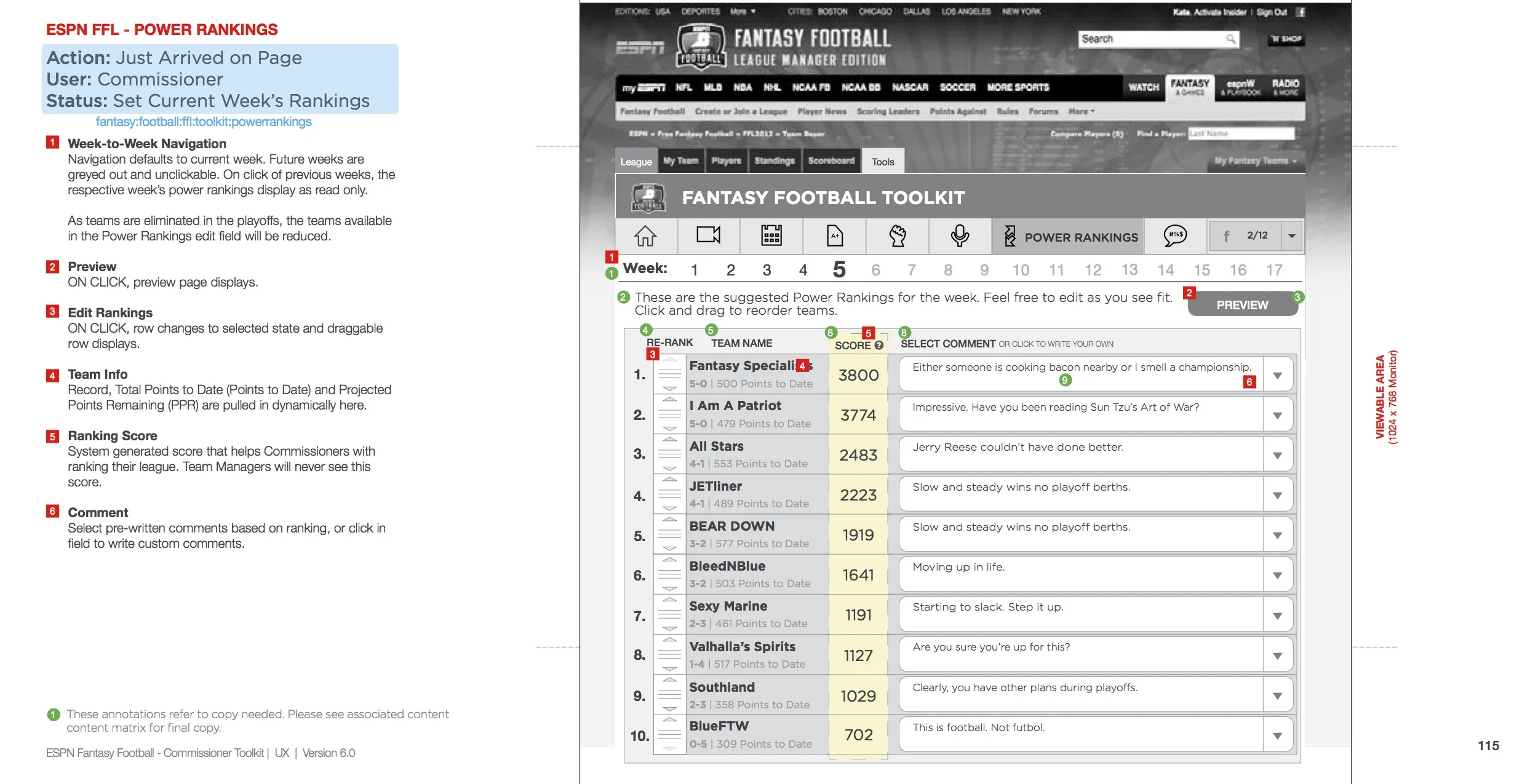Open the My Fantasy Teams dropdown

[1255, 161]
